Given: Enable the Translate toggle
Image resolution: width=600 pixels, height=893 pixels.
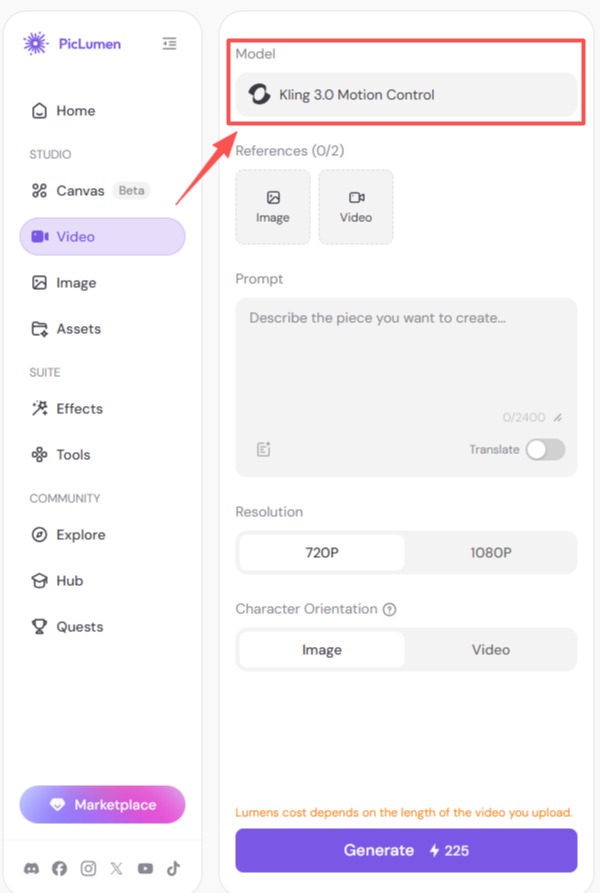Looking at the screenshot, I should (x=545, y=449).
